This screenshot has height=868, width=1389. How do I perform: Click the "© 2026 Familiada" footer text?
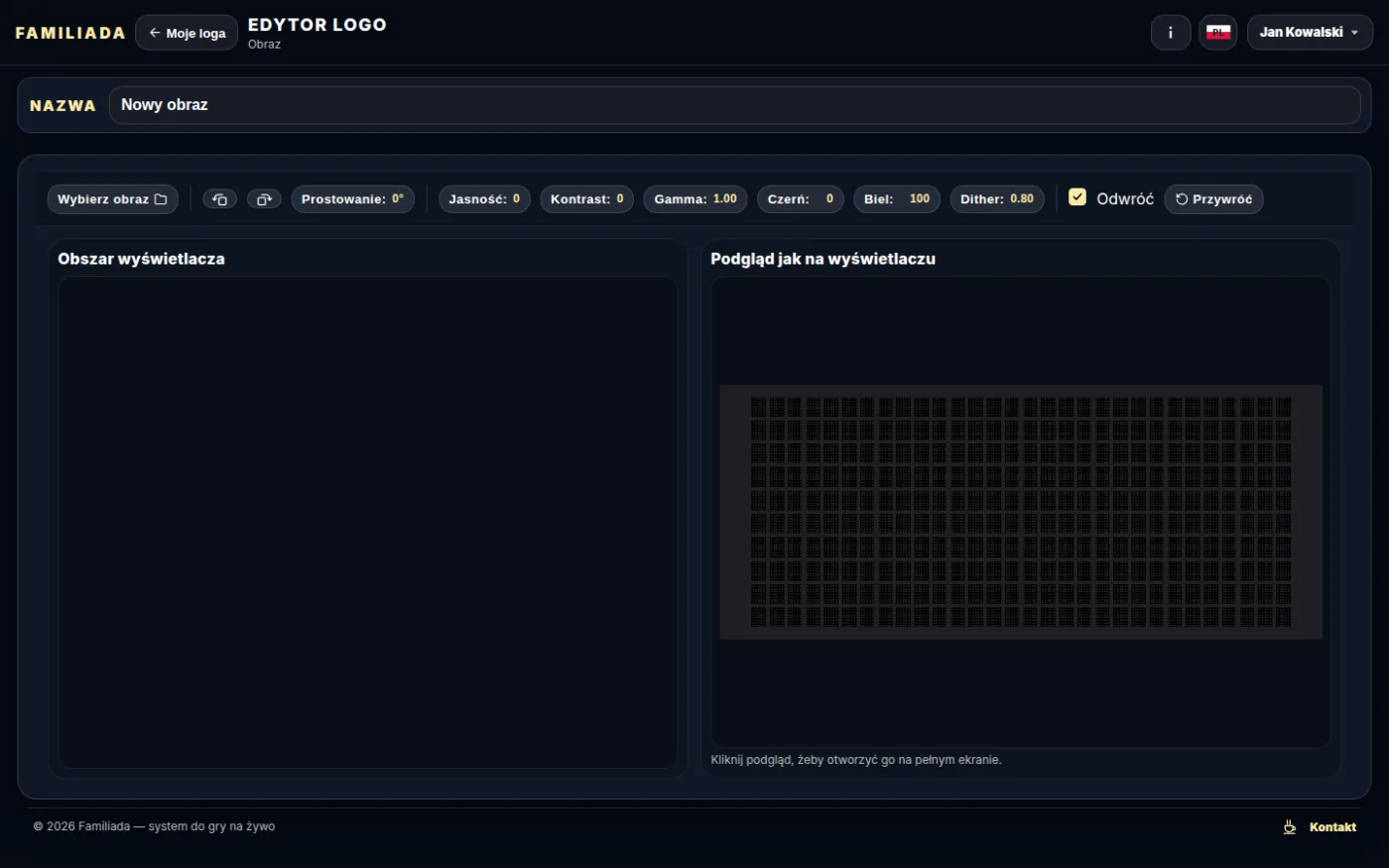click(154, 826)
